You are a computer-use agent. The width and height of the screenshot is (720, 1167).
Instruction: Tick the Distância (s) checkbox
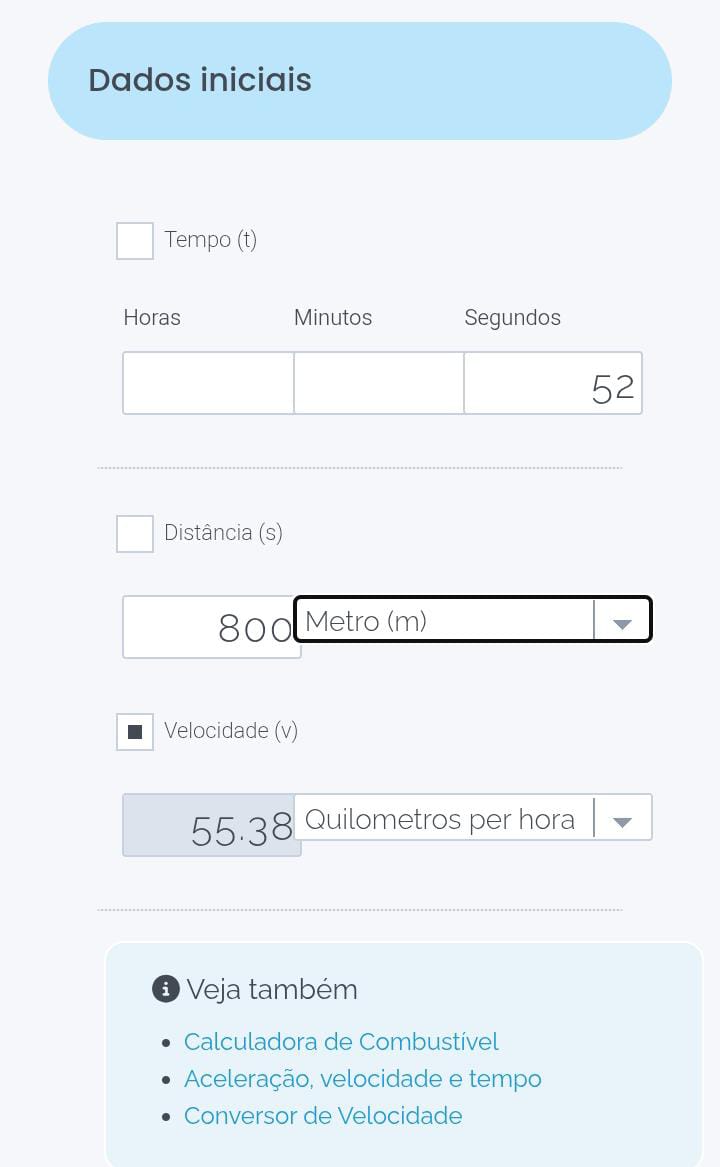(135, 534)
